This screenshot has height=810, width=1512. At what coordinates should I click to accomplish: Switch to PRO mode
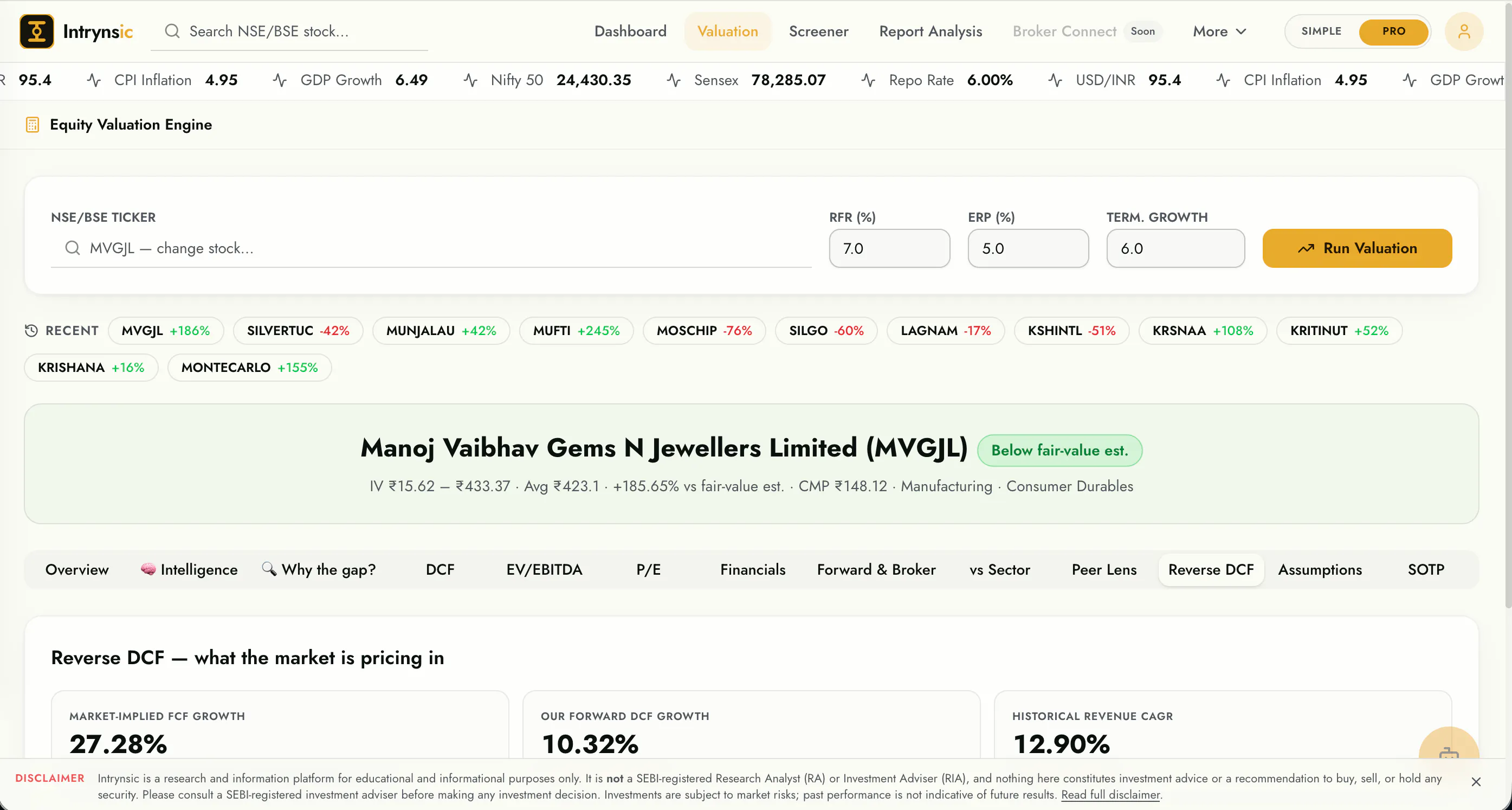(1393, 31)
